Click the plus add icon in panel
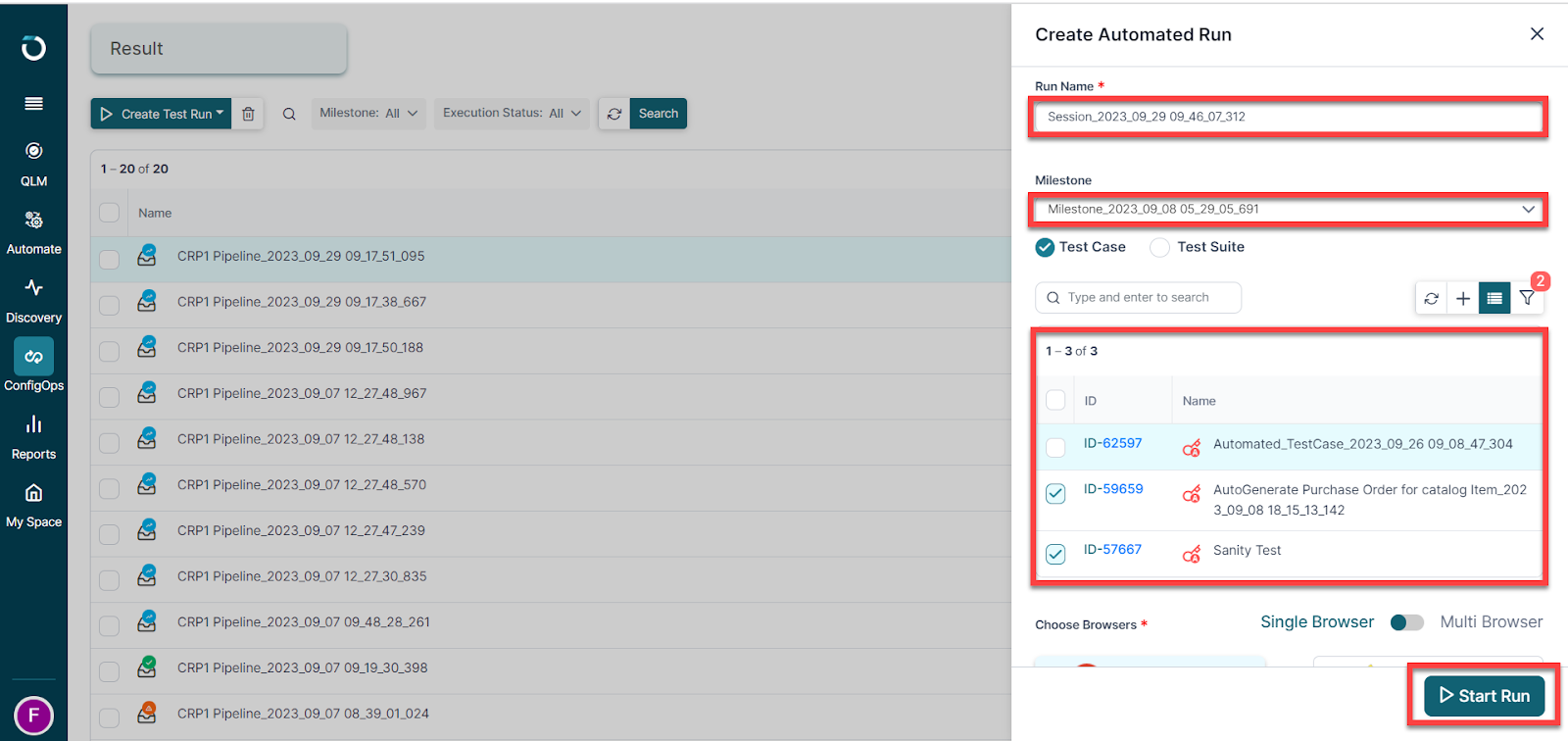Screen dimensions: 1568x741 (x=1463, y=298)
